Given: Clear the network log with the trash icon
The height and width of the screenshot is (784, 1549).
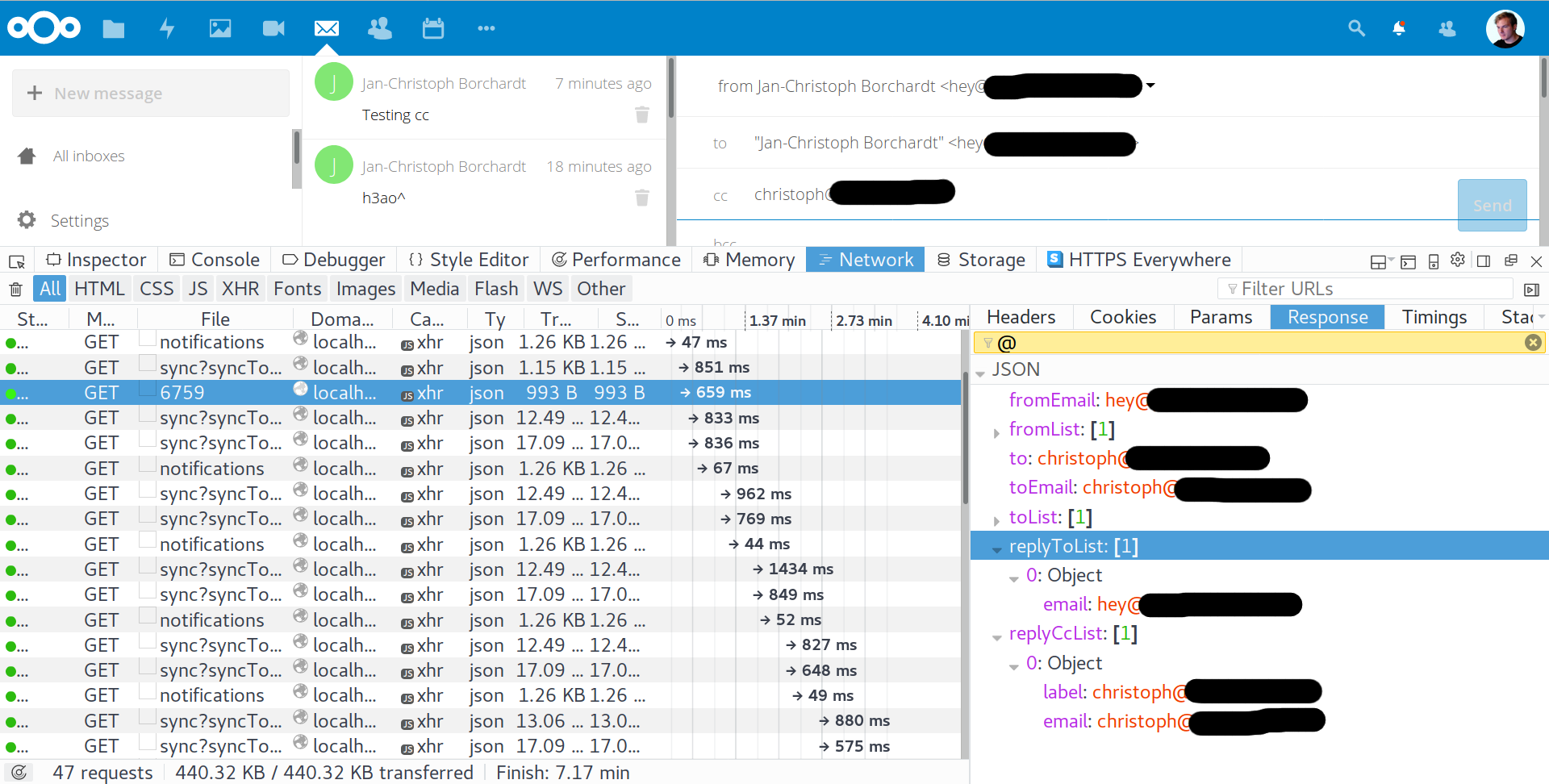Looking at the screenshot, I should tap(15, 288).
